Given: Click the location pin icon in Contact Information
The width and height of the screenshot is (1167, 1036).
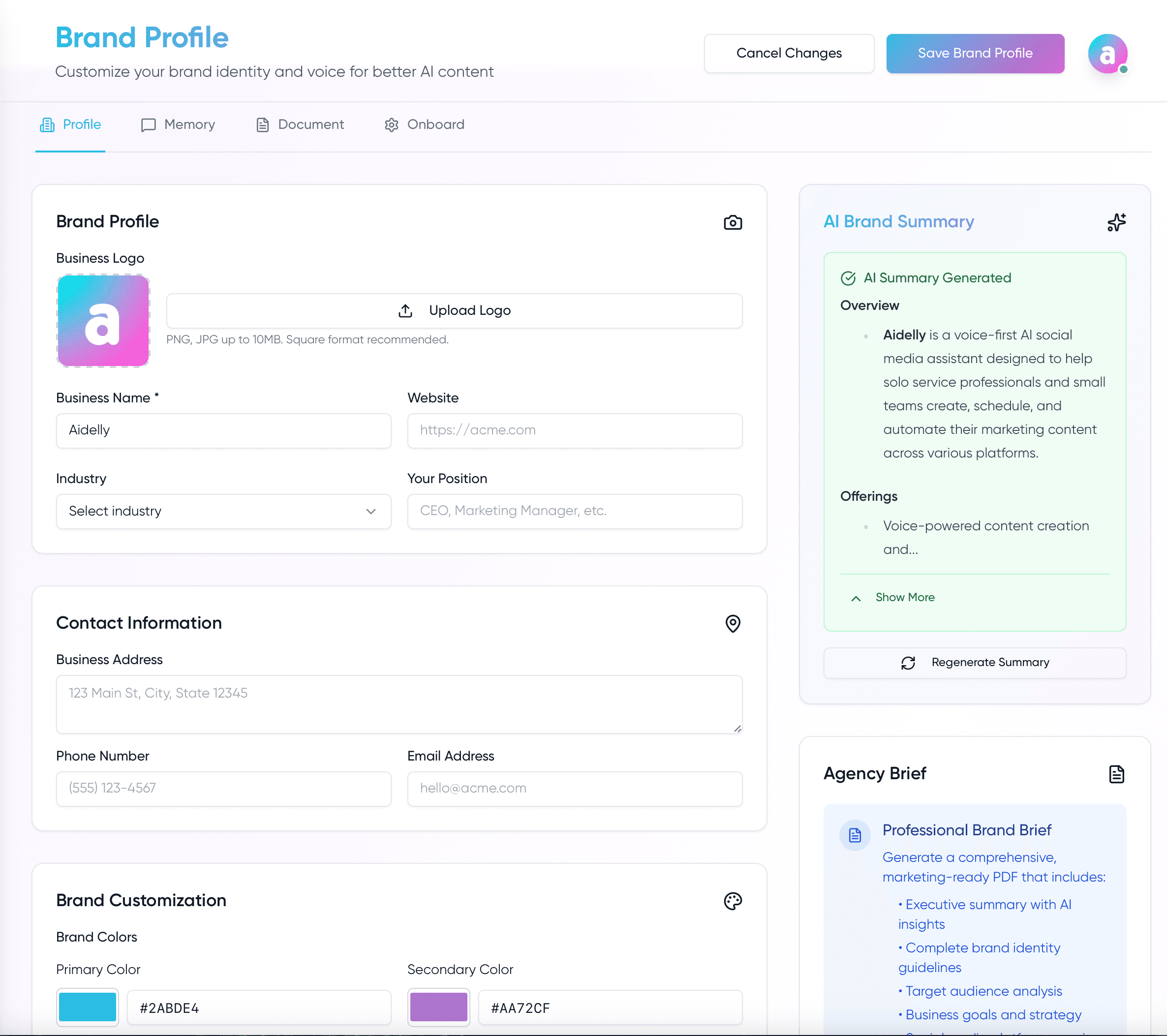Looking at the screenshot, I should point(733,623).
